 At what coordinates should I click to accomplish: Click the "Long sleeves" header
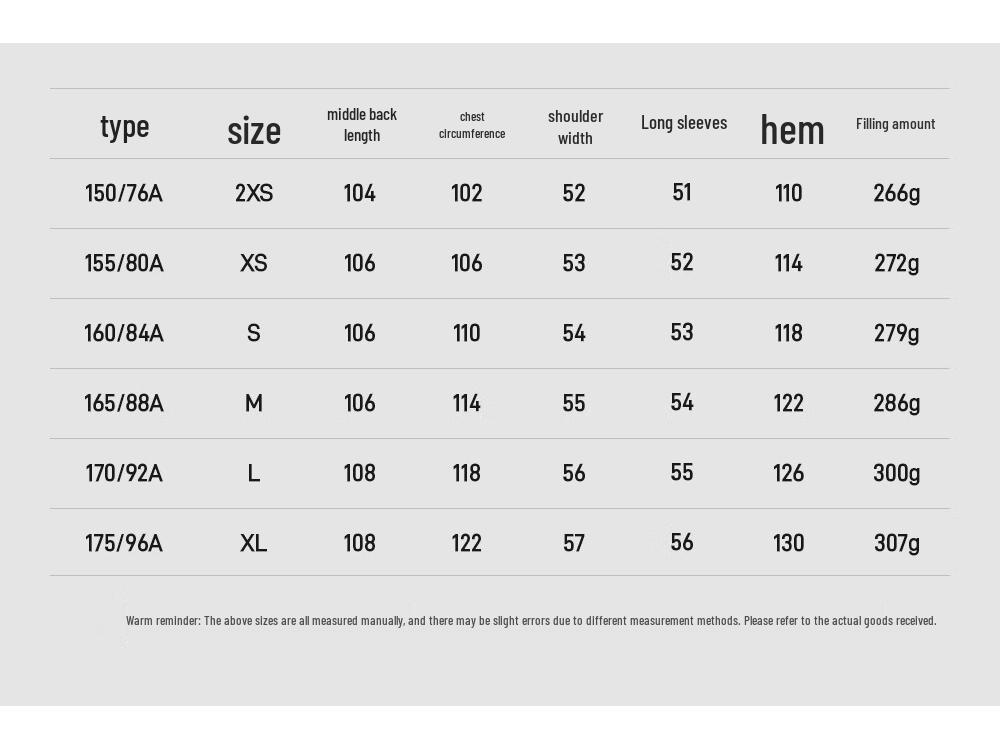tap(684, 122)
